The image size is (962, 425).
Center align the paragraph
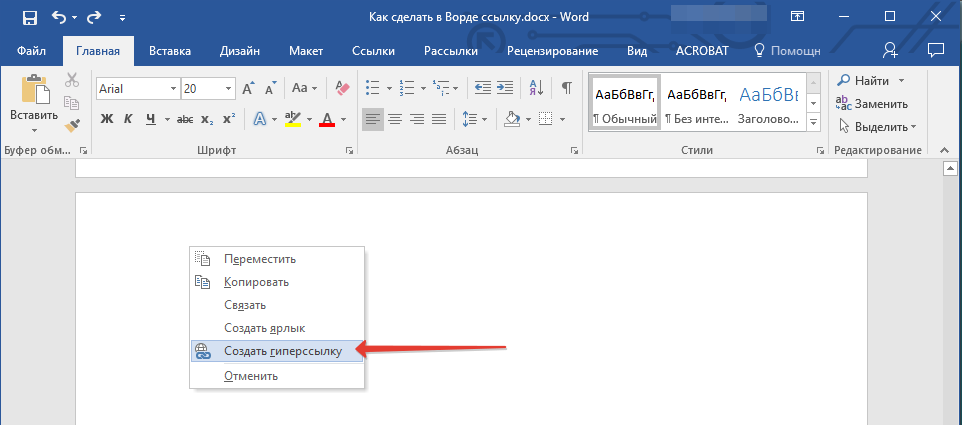click(395, 119)
